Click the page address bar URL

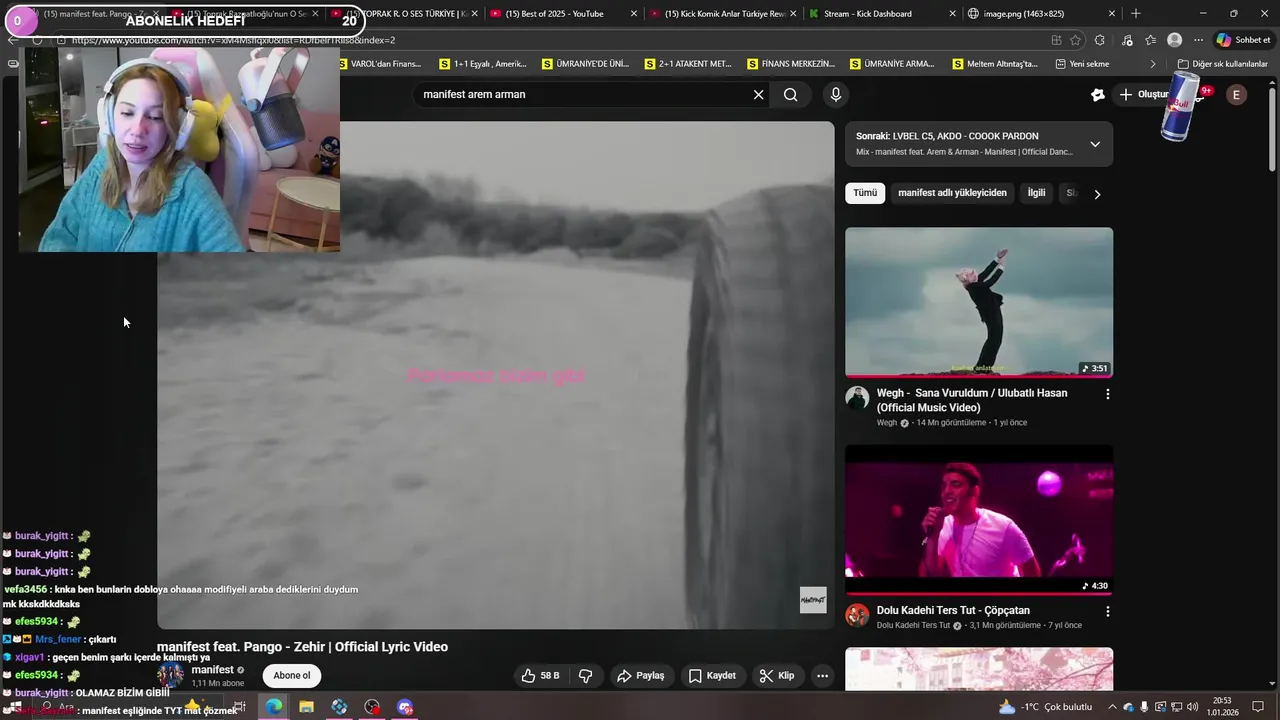click(233, 40)
